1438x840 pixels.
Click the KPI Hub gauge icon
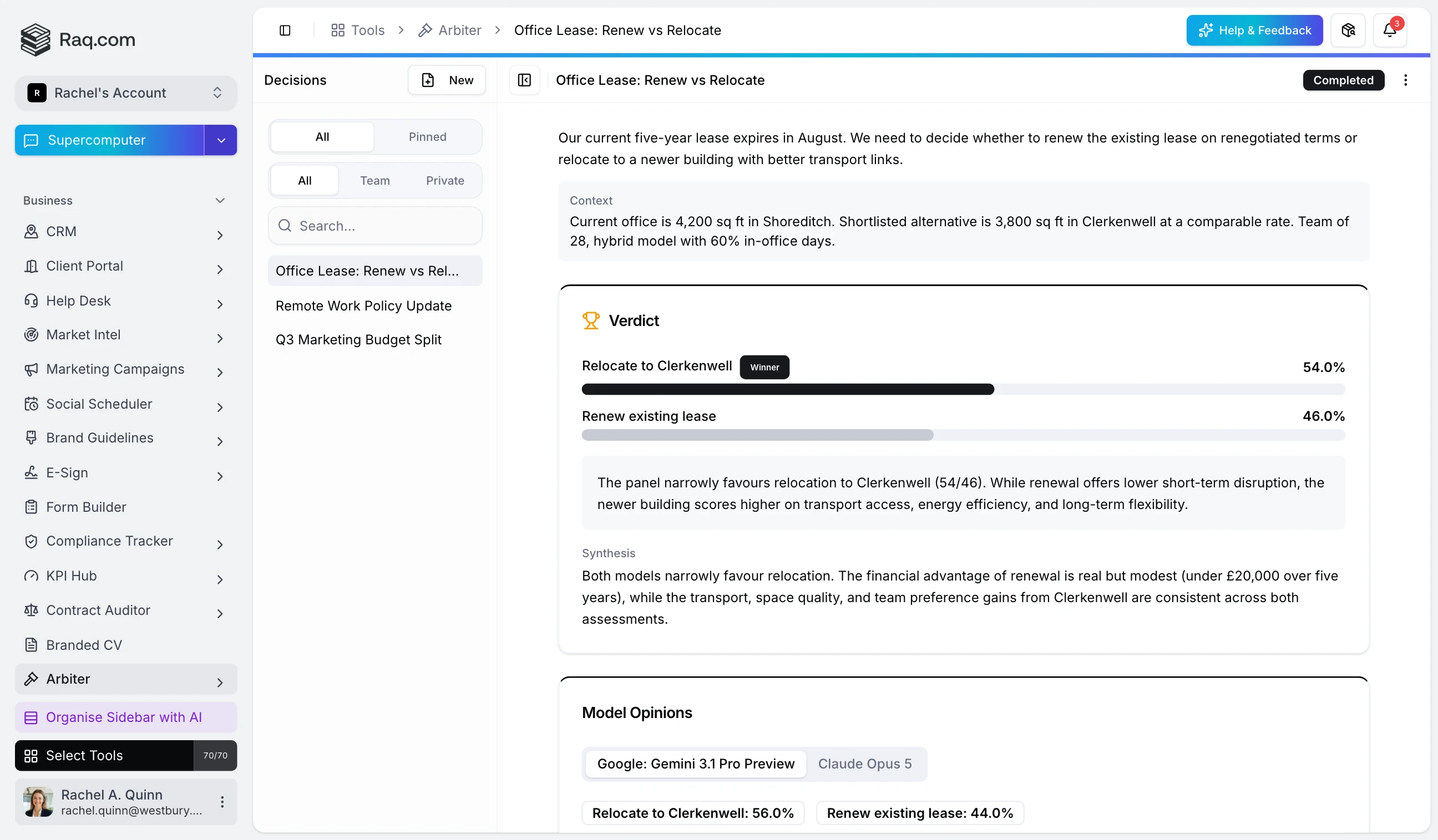tap(32, 576)
